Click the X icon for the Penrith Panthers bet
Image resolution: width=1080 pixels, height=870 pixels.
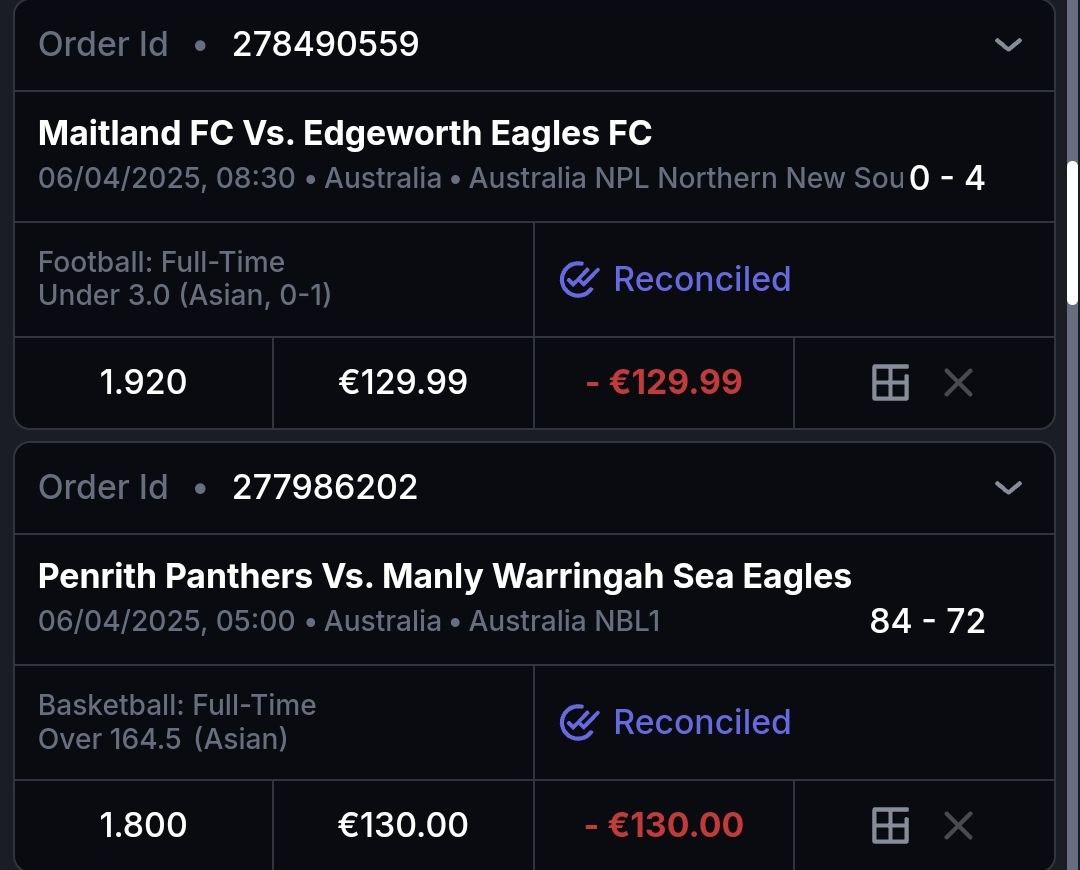point(958,825)
